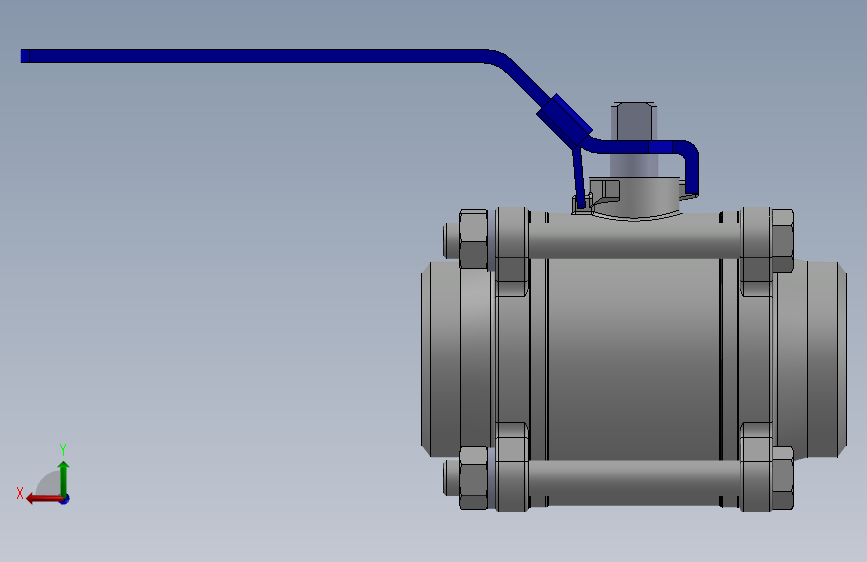Click the green Y axis of triad
Image resolution: width=867 pixels, height=562 pixels.
[64, 478]
